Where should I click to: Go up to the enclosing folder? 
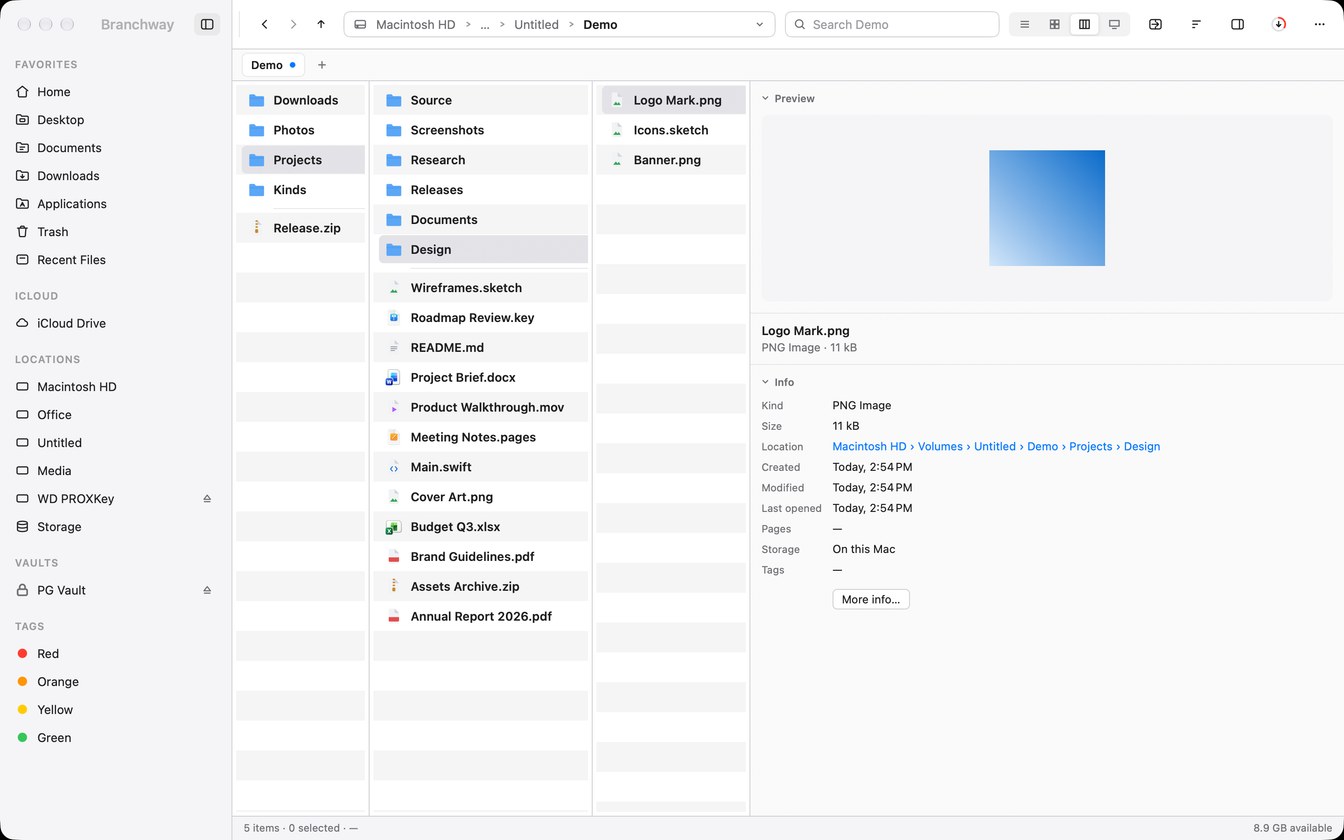(x=321, y=24)
